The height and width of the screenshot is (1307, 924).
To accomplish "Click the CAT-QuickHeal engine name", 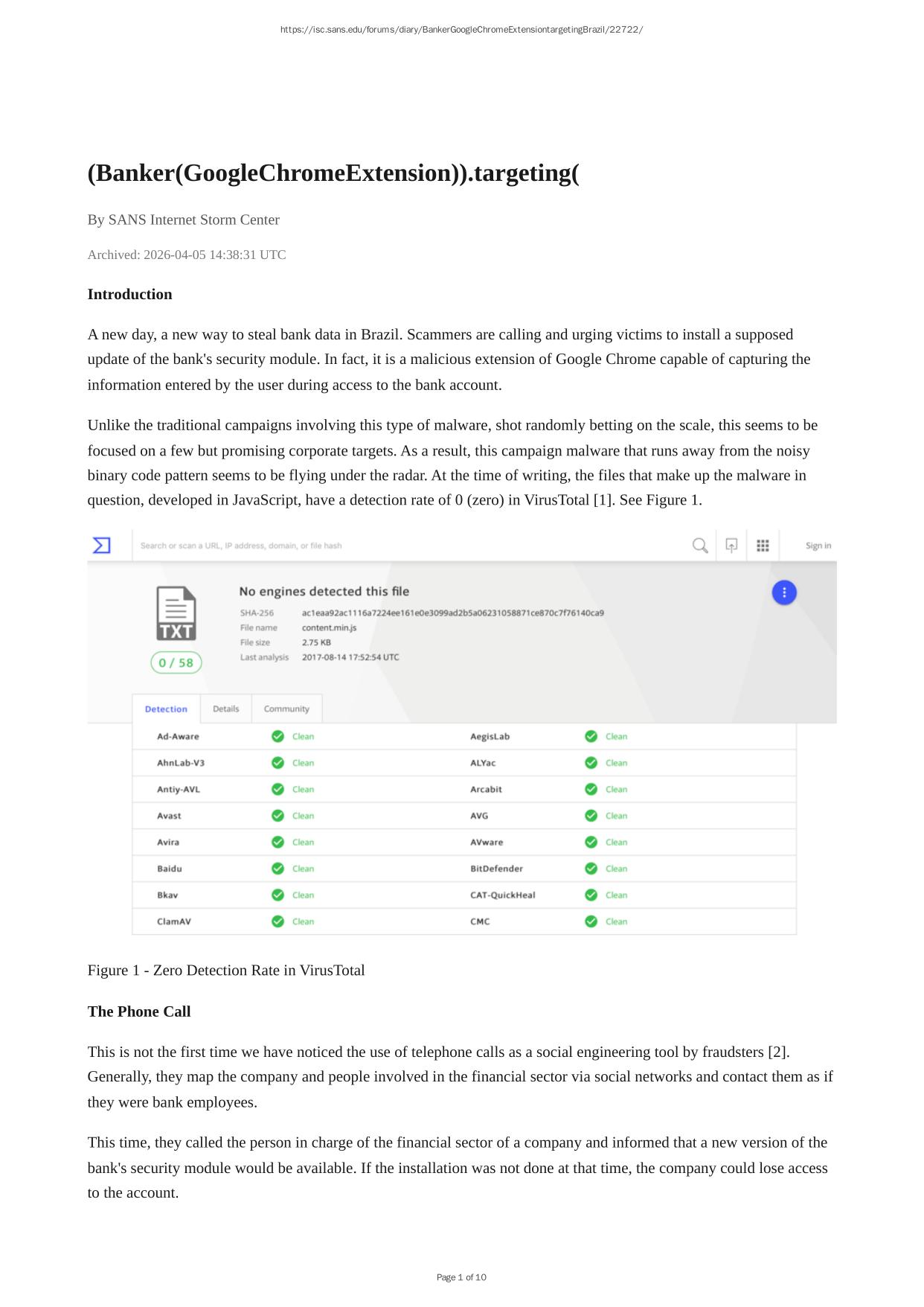I will 502,895.
